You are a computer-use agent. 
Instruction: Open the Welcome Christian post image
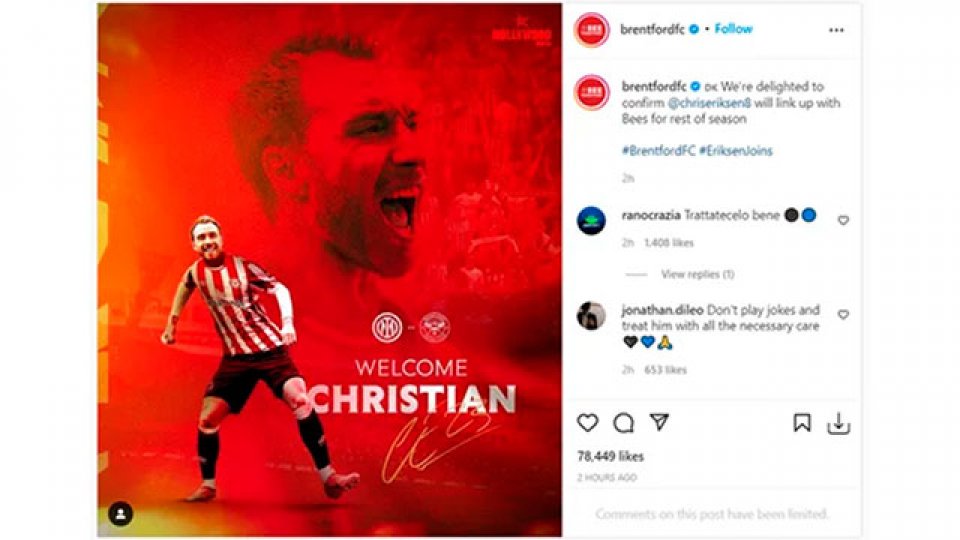pos(329,270)
